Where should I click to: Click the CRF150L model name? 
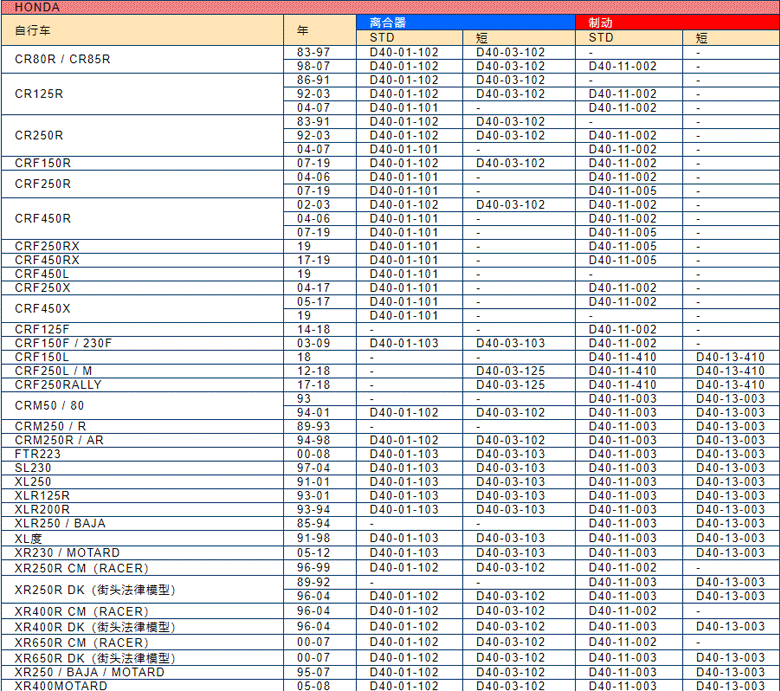[42, 357]
